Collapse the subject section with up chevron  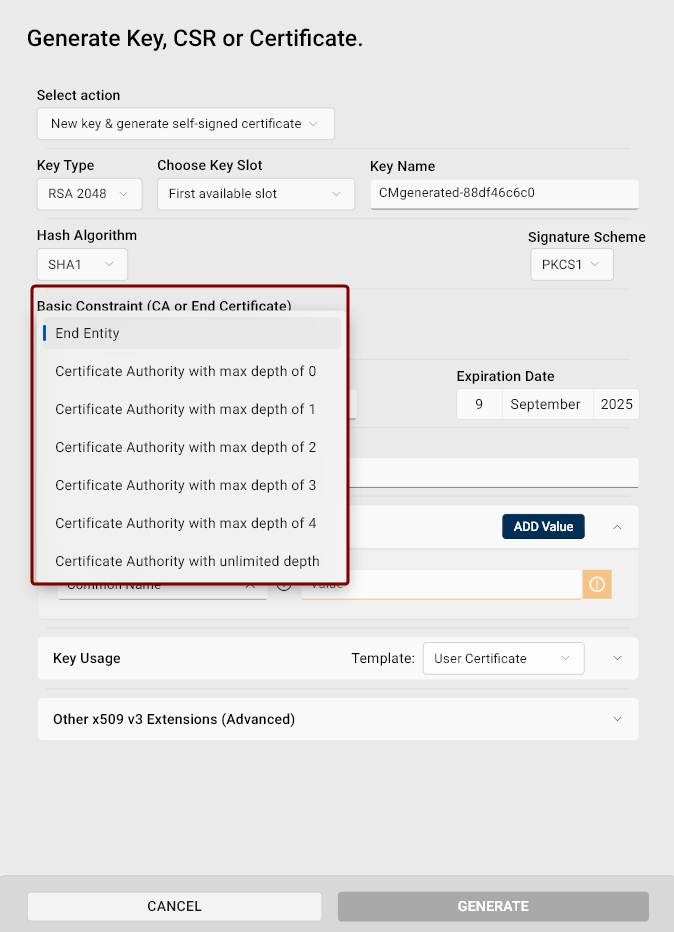(617, 527)
